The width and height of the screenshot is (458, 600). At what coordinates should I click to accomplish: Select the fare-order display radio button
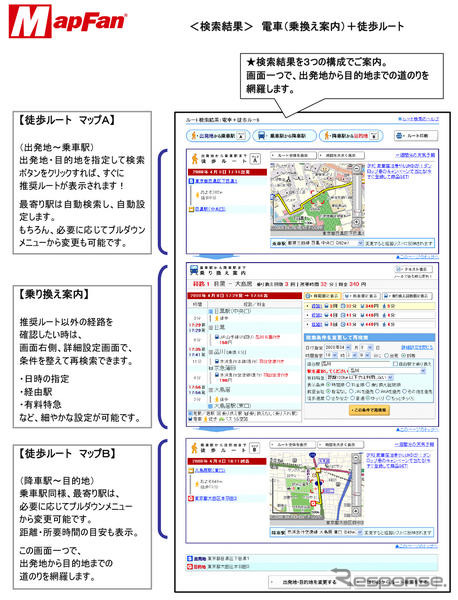(x=349, y=384)
